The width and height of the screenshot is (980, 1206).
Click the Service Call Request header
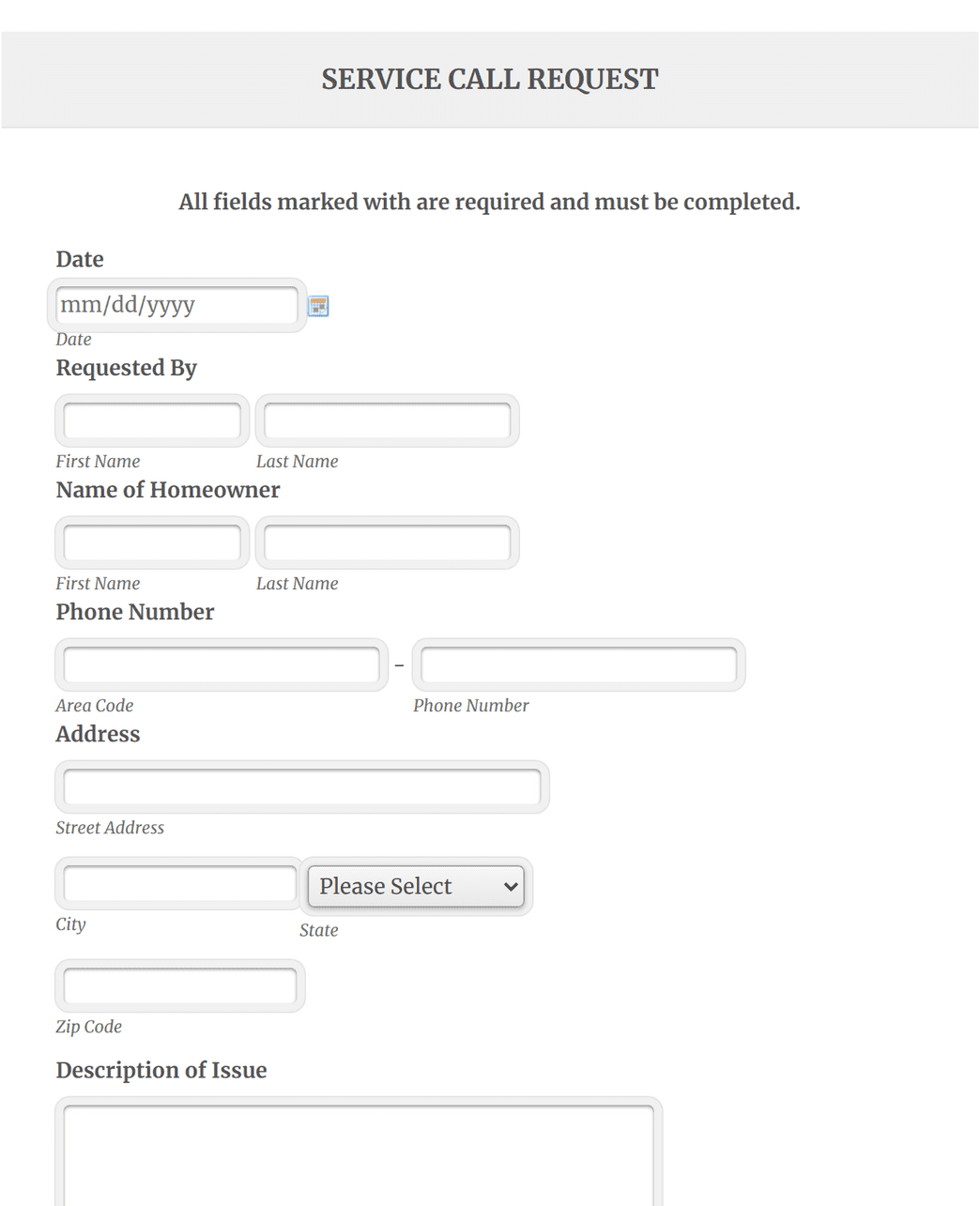tap(489, 79)
